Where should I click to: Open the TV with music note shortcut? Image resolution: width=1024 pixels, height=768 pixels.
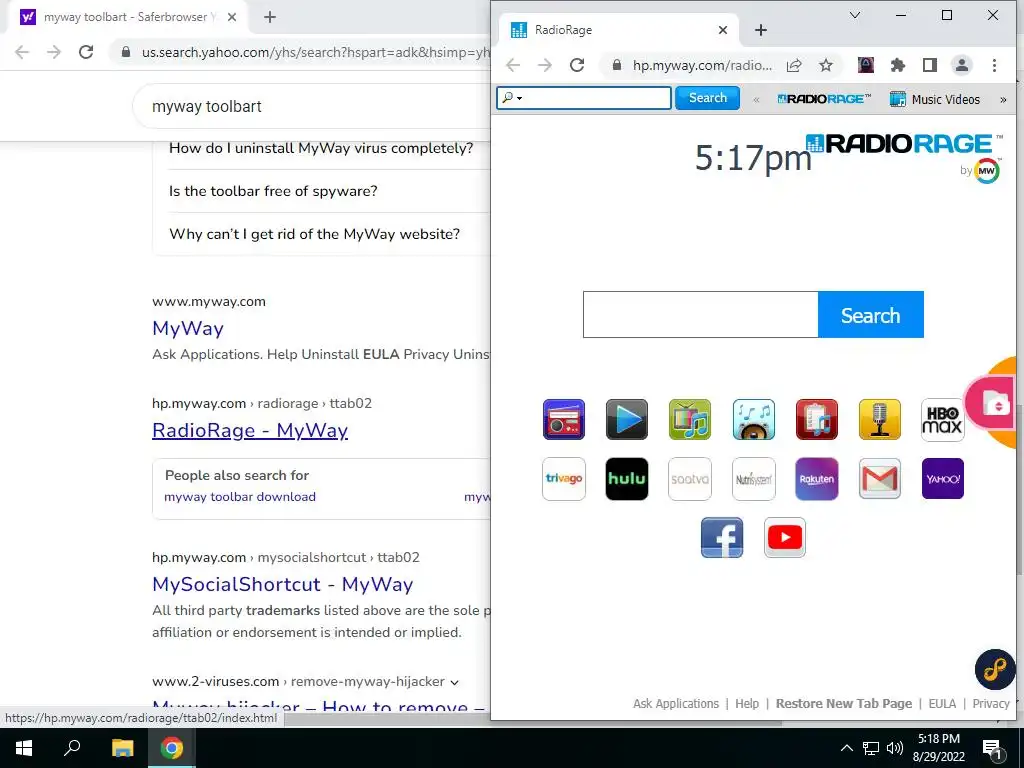point(690,419)
